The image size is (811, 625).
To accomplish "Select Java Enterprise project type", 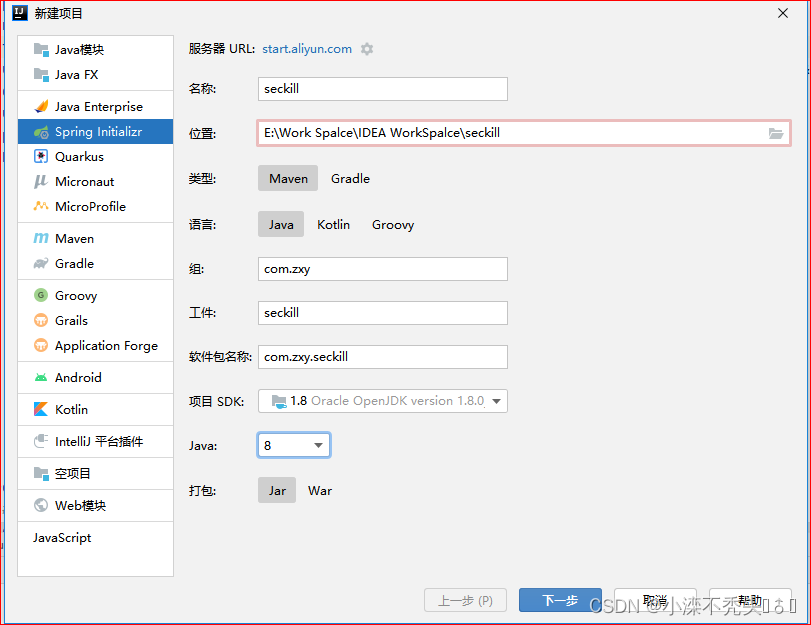I will [96, 107].
